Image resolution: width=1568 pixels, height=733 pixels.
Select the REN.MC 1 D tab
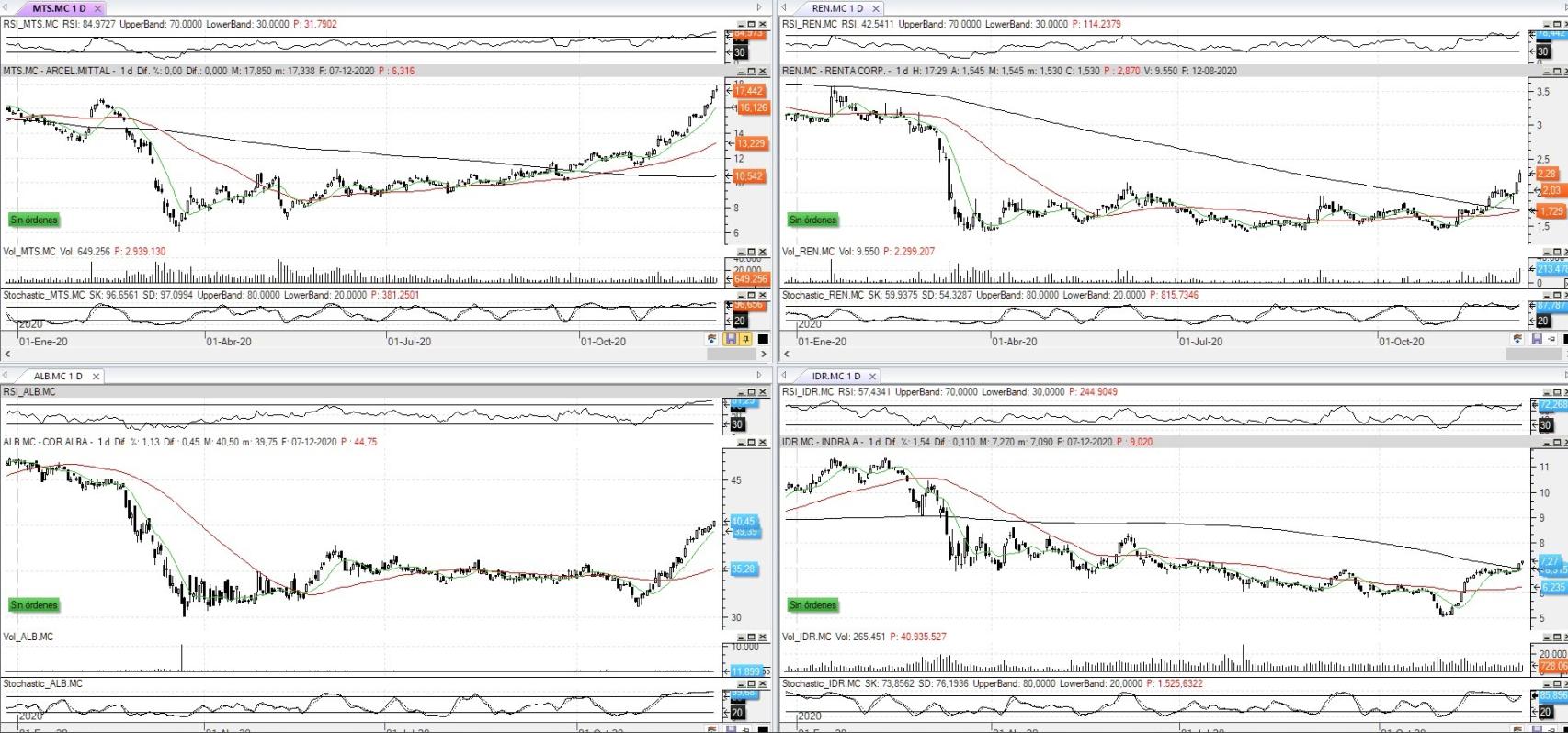coord(837,8)
